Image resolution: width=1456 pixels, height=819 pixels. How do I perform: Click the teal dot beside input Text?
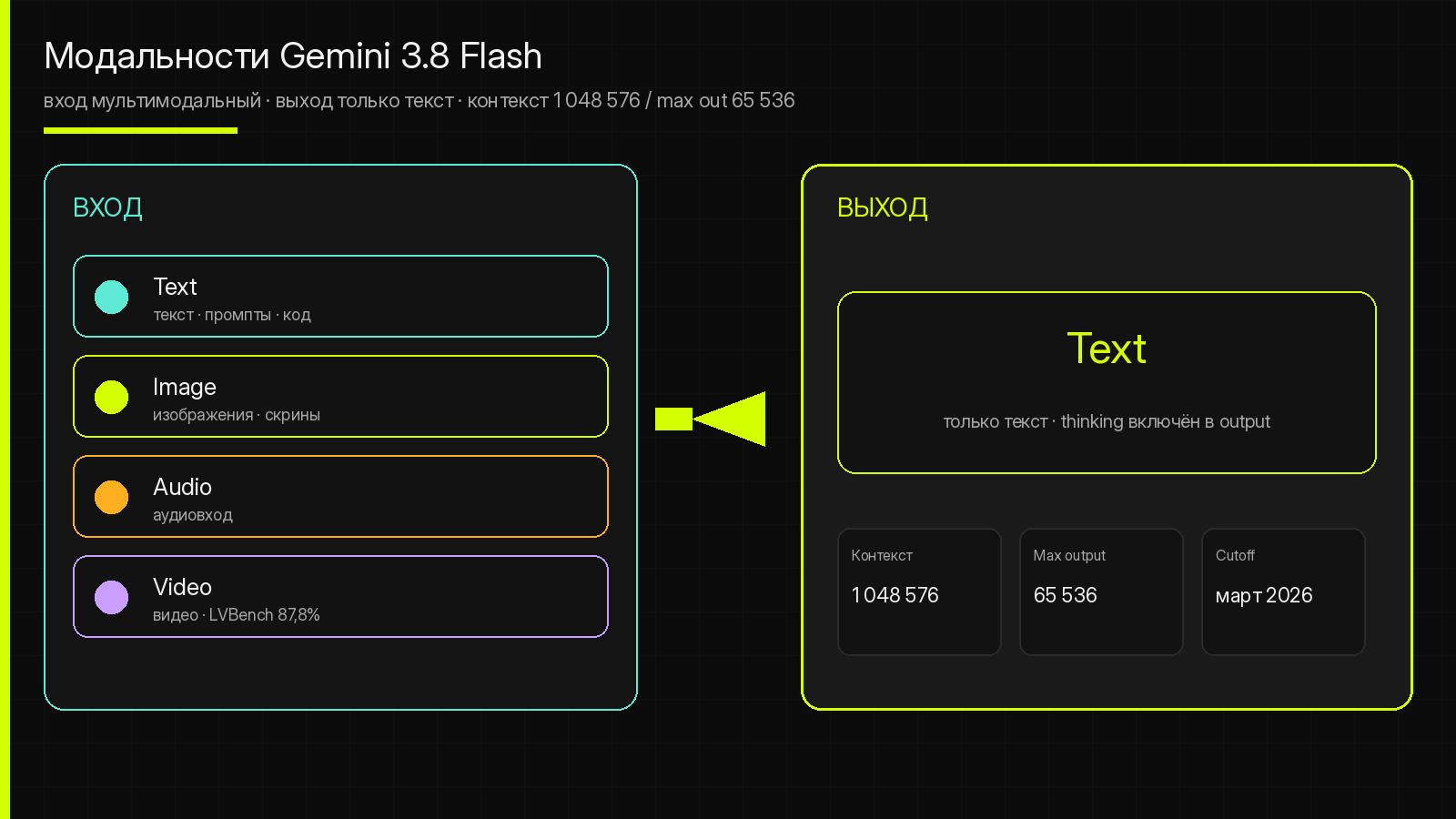coord(112,297)
